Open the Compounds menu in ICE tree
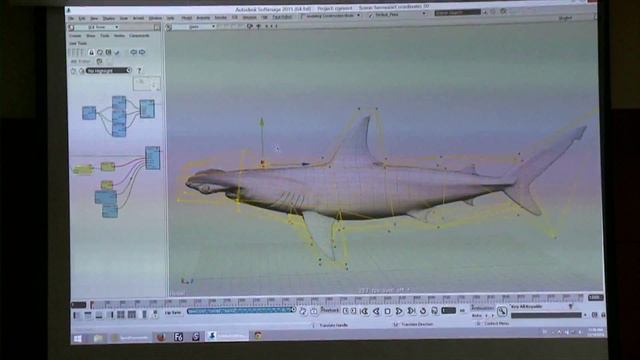Screen dimensions: 640x360 (x=139, y=36)
